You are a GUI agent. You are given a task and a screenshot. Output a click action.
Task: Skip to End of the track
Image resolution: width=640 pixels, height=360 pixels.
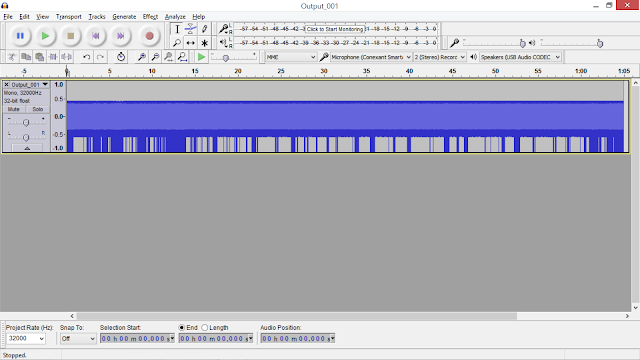[121, 36]
